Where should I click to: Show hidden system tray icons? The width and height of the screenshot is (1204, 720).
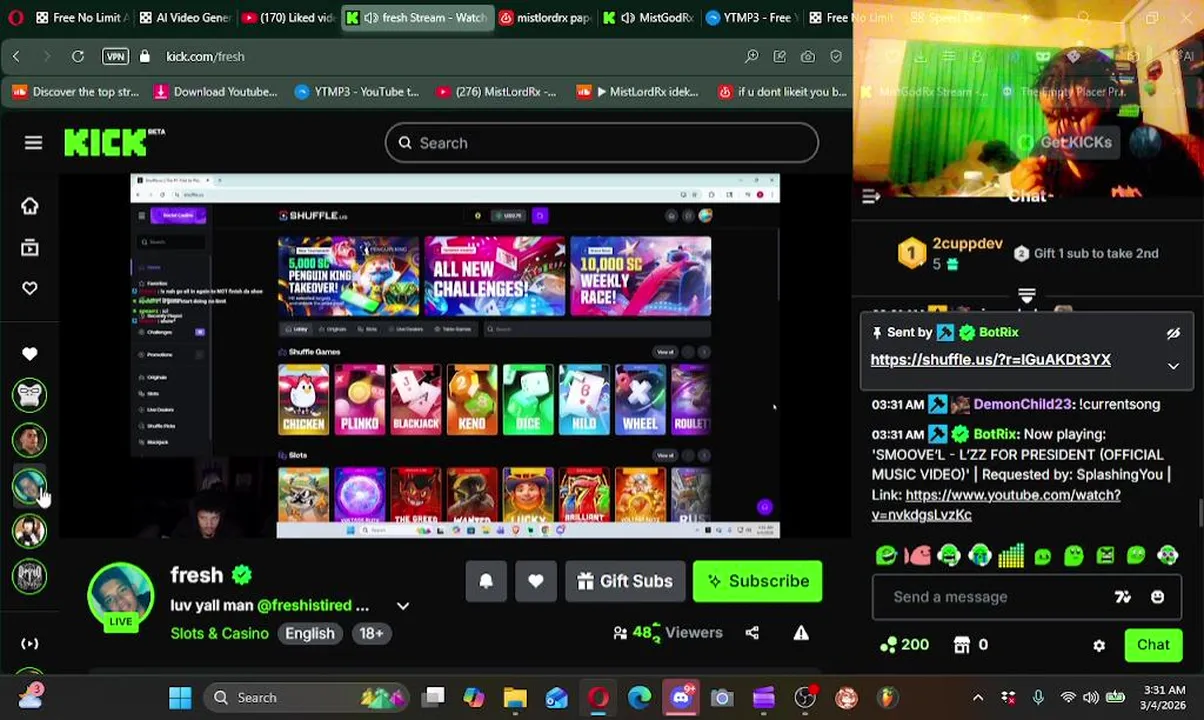click(x=978, y=697)
